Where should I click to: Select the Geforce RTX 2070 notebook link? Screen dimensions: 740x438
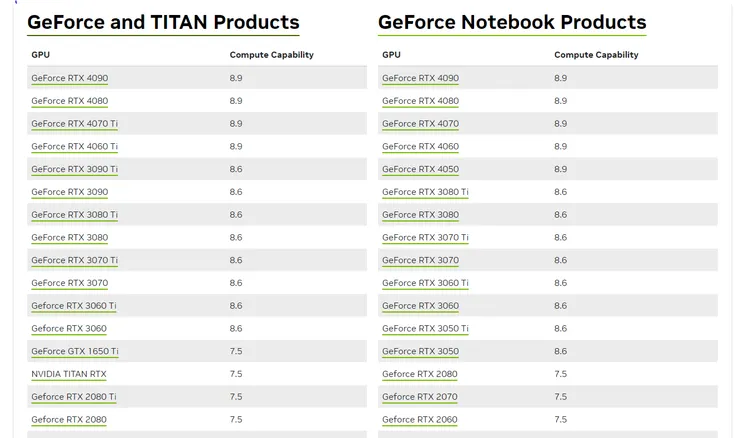[x=419, y=397]
